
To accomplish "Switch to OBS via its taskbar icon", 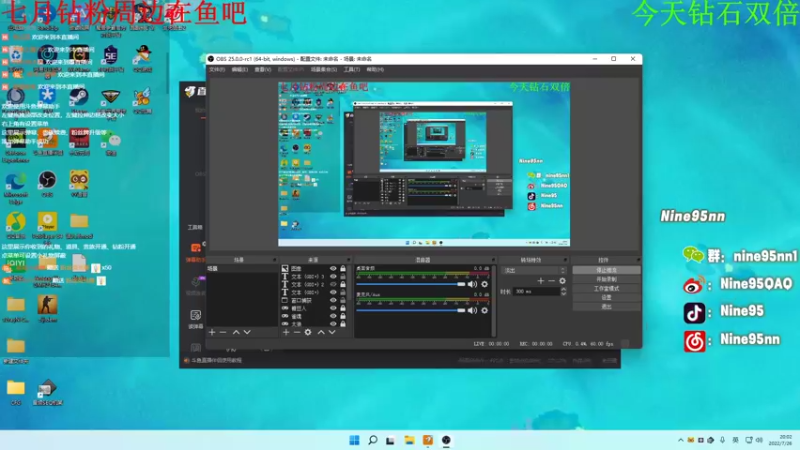I will tap(446, 440).
